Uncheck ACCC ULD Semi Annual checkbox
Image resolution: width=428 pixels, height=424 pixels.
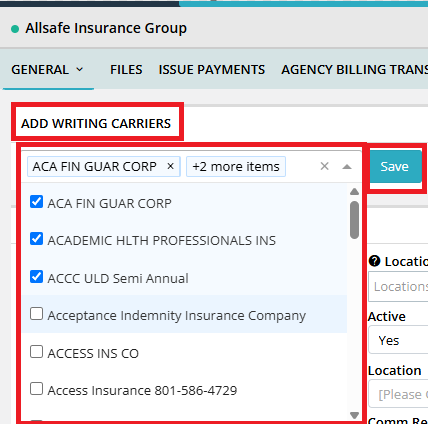(36, 277)
